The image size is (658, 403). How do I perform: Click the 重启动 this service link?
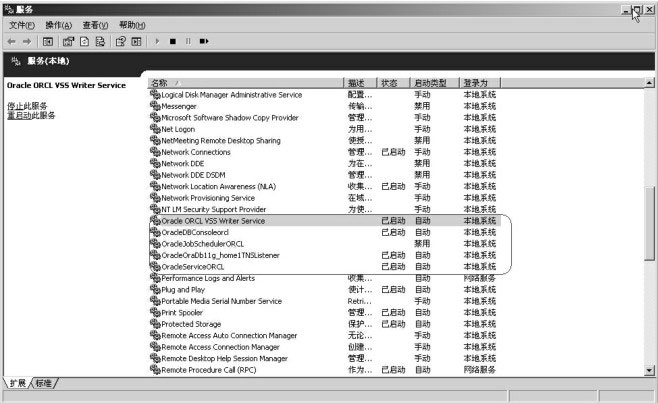19,115
